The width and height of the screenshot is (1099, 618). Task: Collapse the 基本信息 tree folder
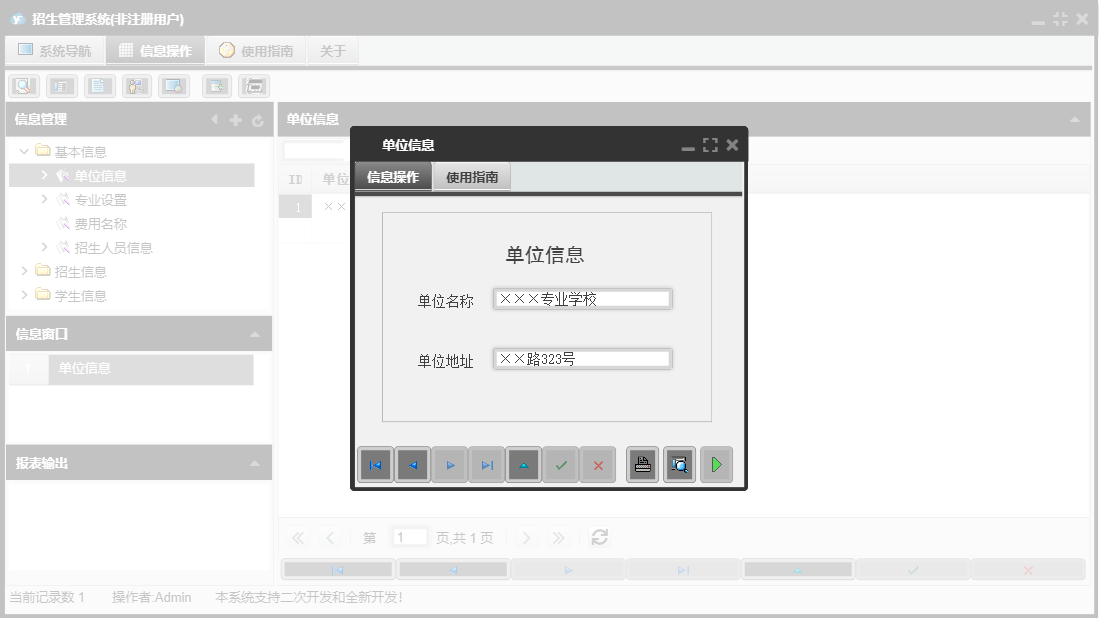[x=25, y=150]
